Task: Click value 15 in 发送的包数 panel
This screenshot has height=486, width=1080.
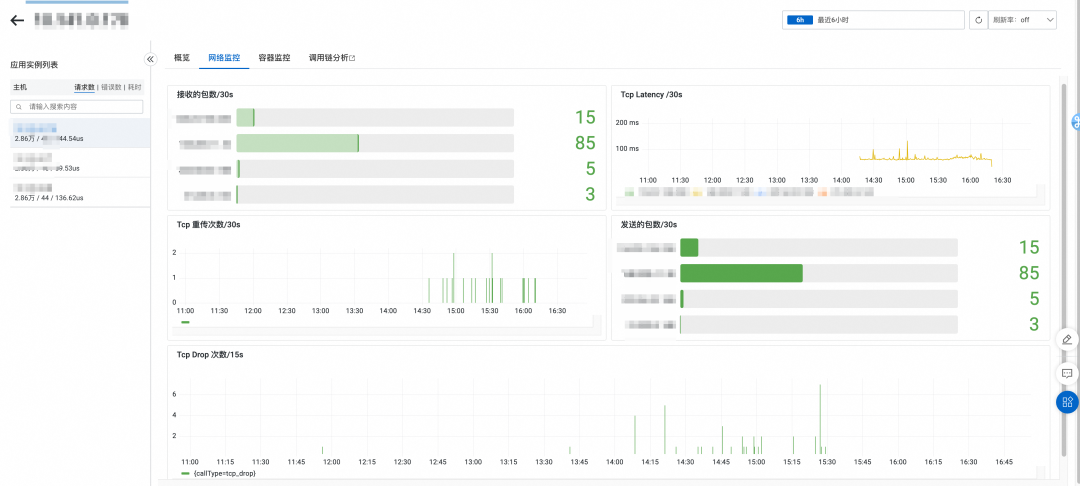Action: coord(1029,248)
